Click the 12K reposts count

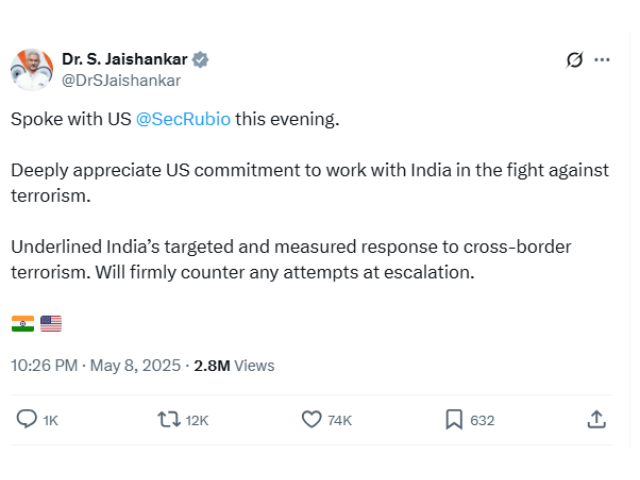tap(197, 421)
